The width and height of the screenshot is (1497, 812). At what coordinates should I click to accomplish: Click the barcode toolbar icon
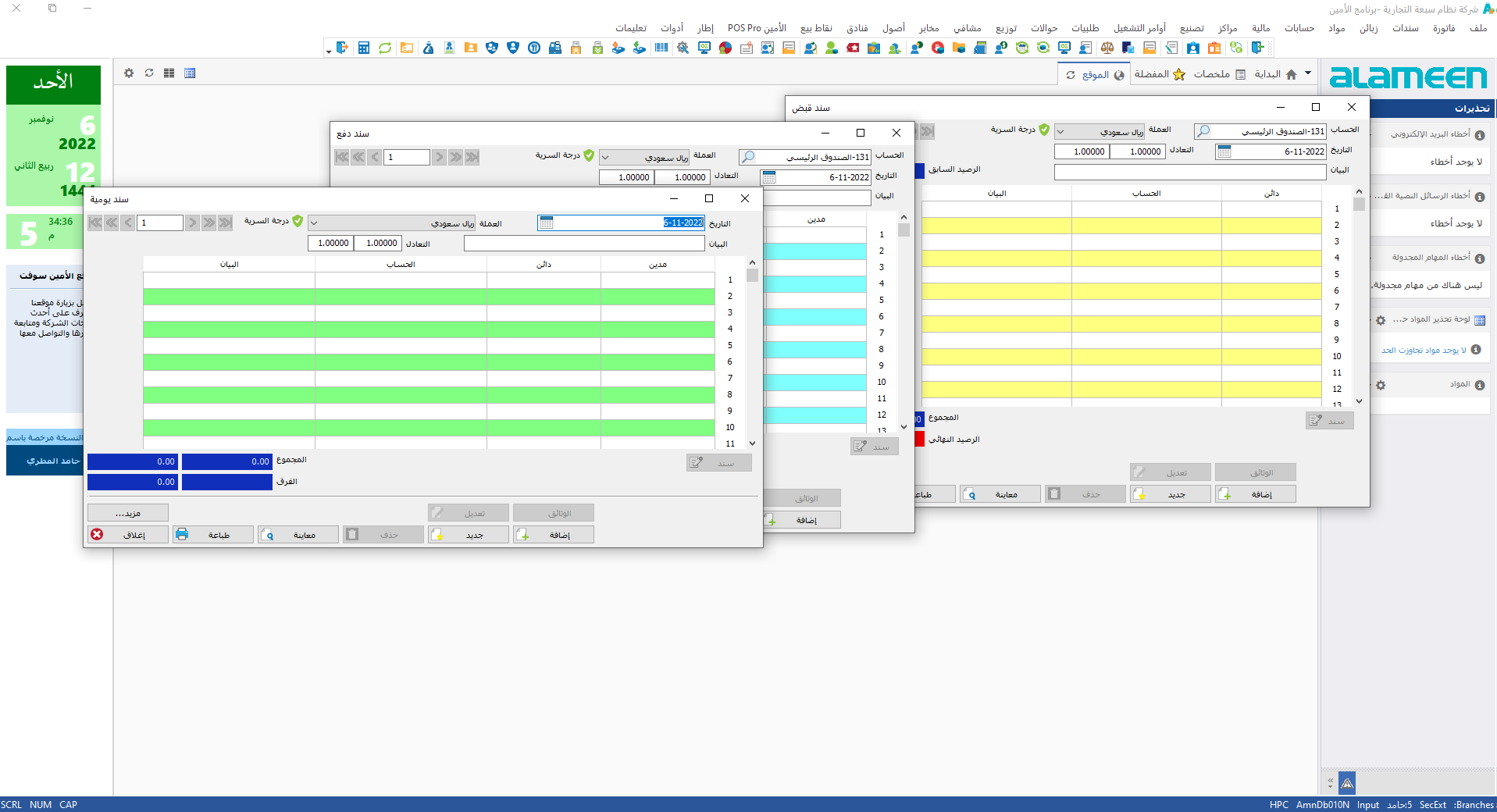(x=661, y=48)
